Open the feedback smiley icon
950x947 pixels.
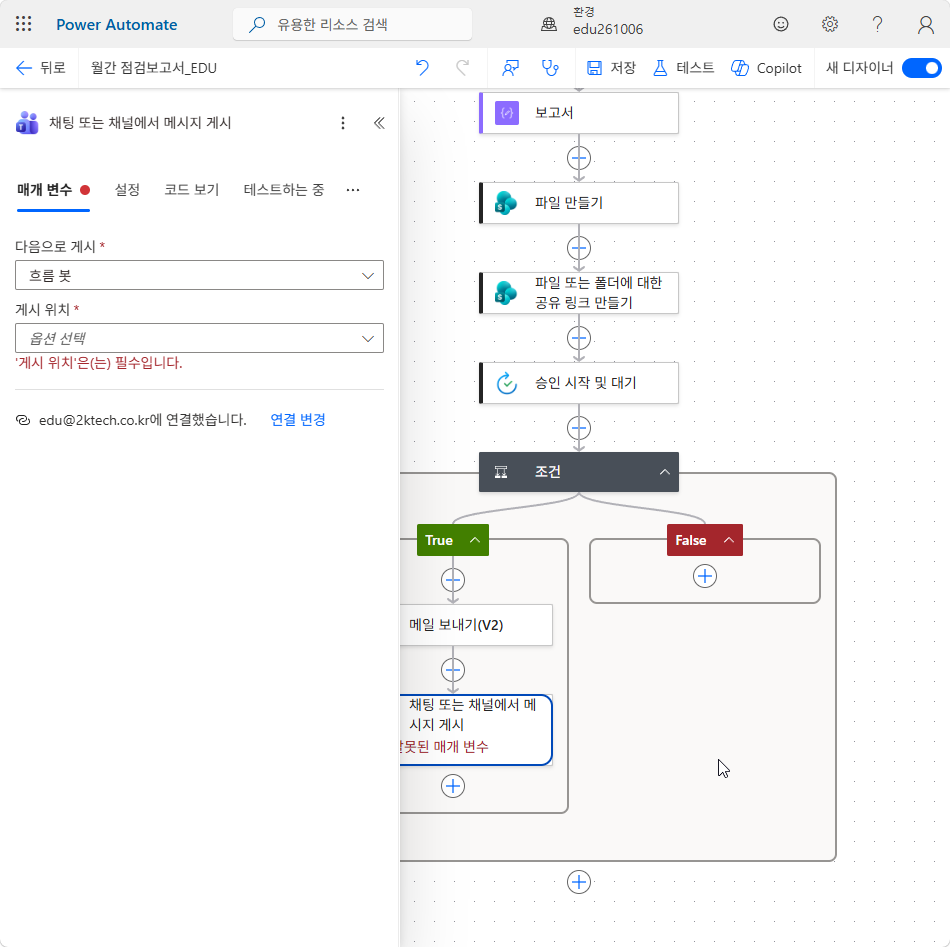781,24
